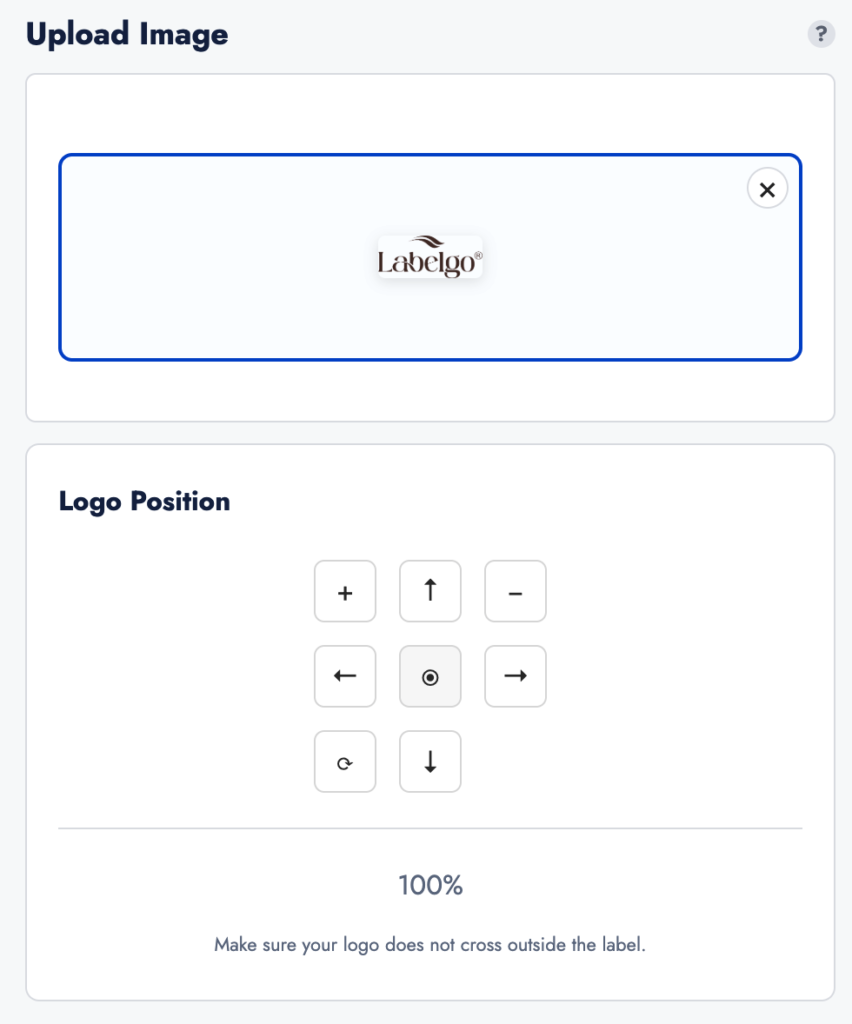Rotate the logo using the rotate button
Viewport: 852px width, 1024px height.
345,762
